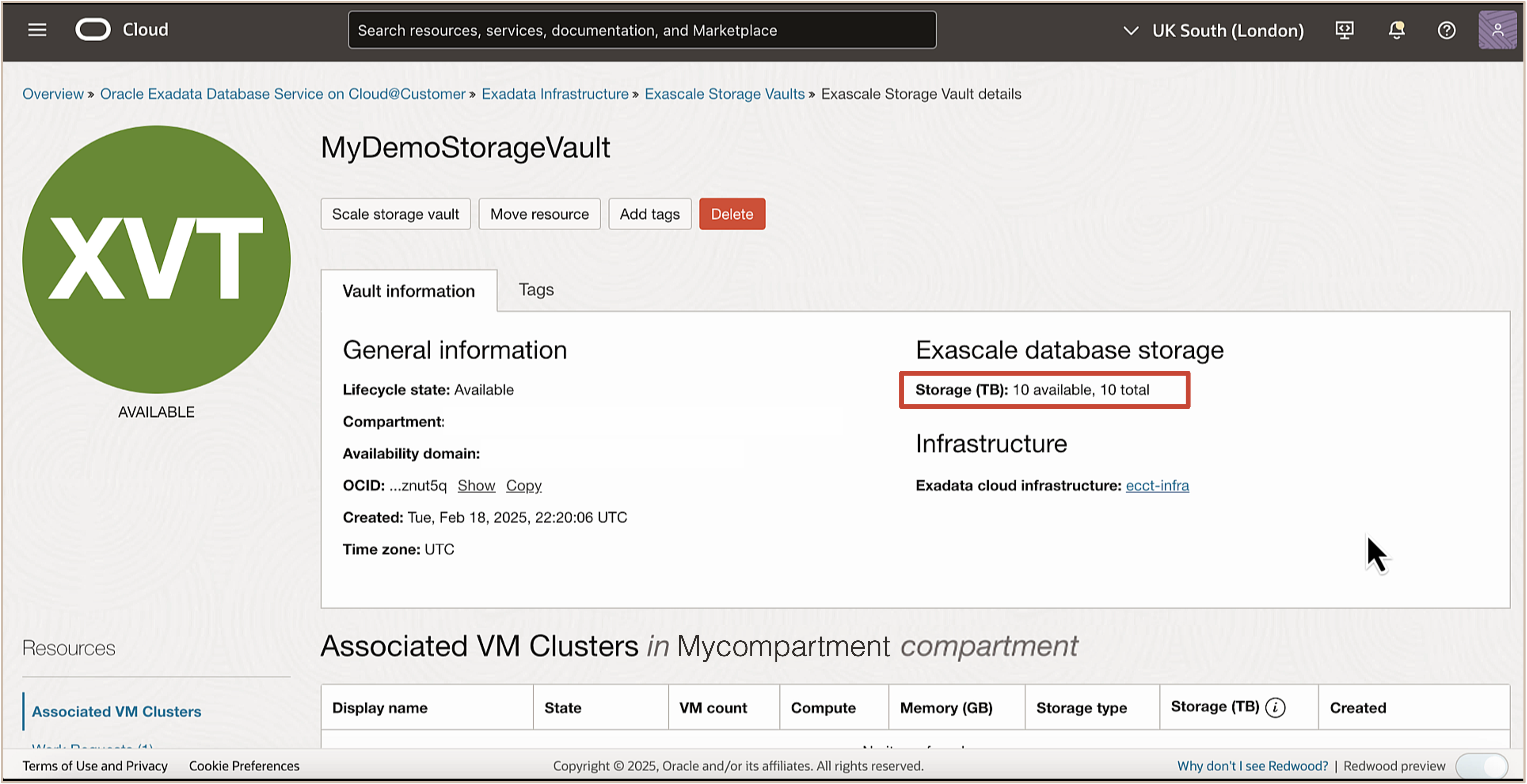
Task: Click the search resources input field
Action: (642, 30)
